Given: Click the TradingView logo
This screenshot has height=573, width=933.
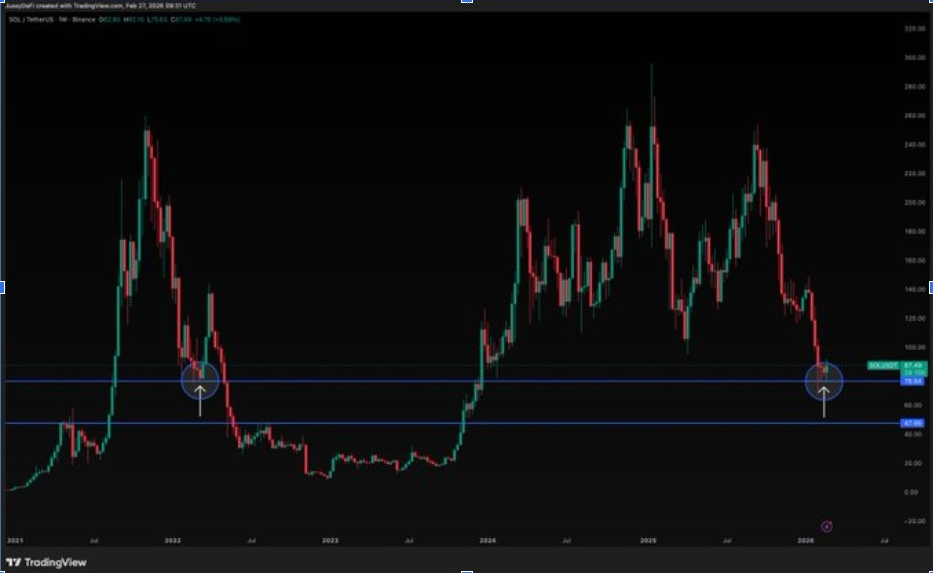Looking at the screenshot, I should point(46,562).
